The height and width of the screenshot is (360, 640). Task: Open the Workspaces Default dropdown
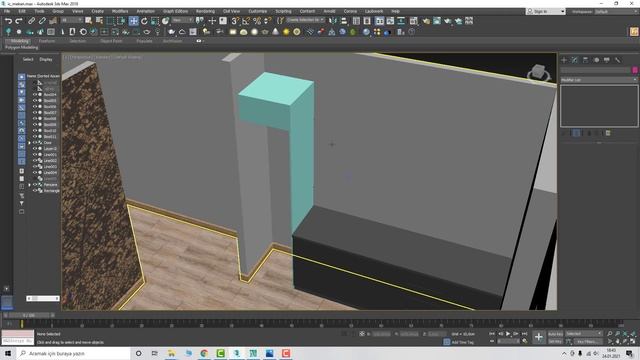coord(616,11)
